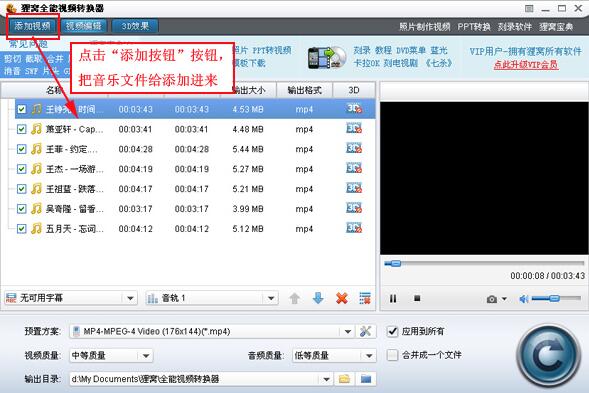Browse output folder with yellow folder icon
The width and height of the screenshot is (589, 393).
pos(344,379)
